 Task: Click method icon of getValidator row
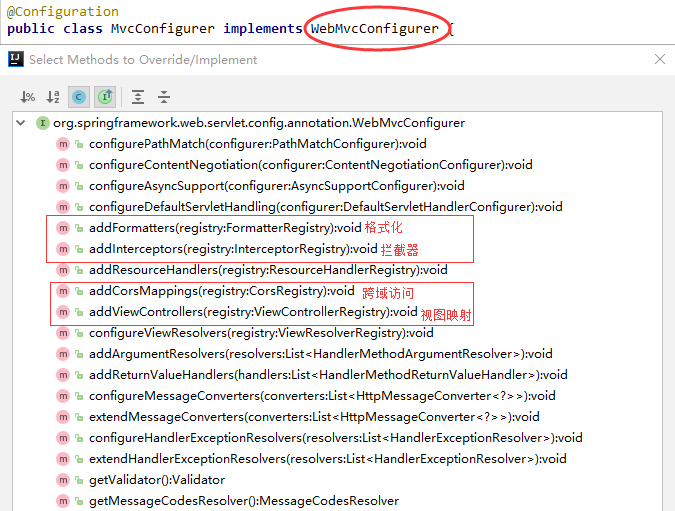63,480
